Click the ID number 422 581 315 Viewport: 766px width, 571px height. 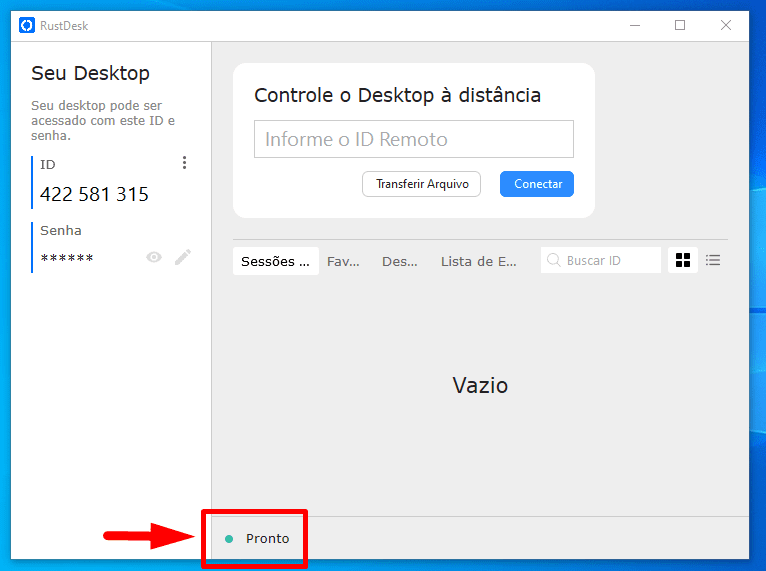(x=94, y=195)
